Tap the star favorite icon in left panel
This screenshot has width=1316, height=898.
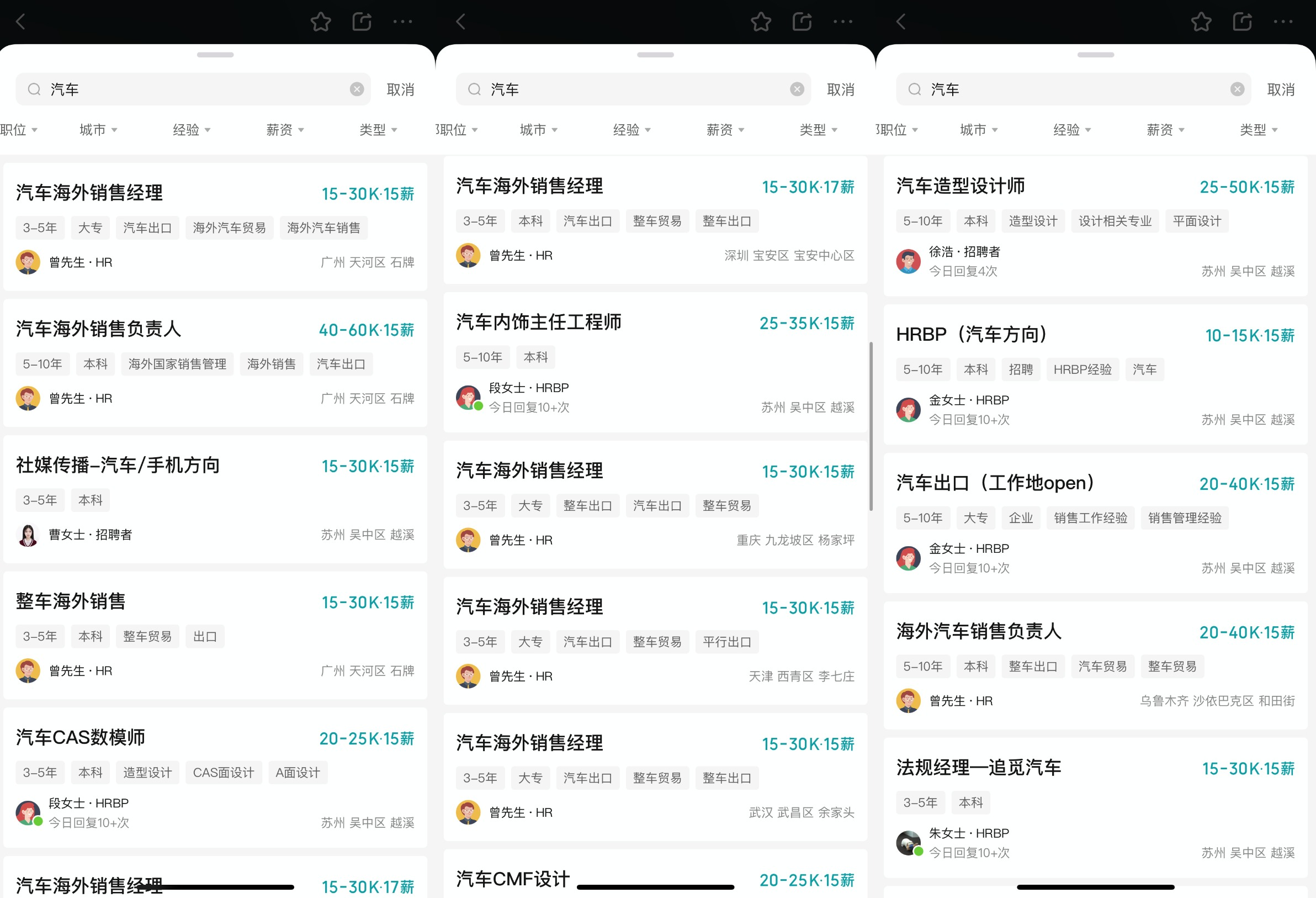[x=321, y=22]
